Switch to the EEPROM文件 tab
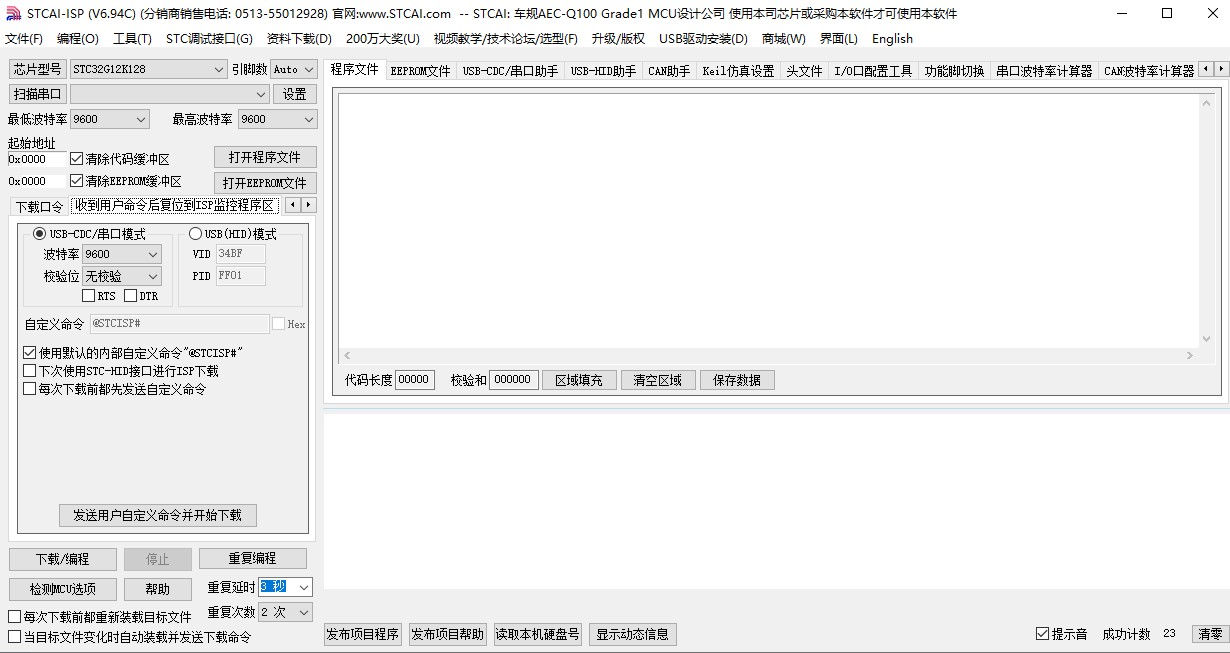 pos(420,71)
